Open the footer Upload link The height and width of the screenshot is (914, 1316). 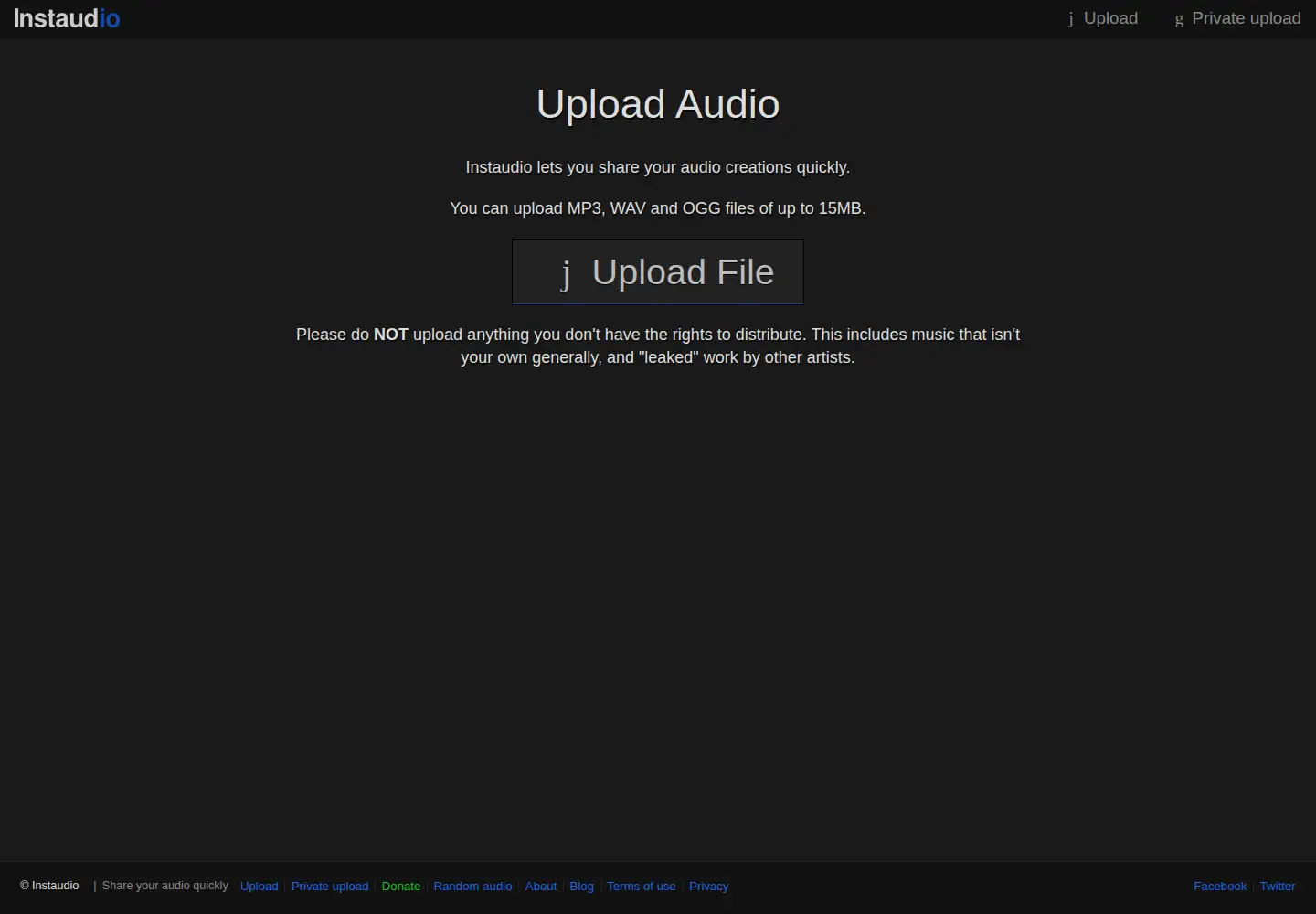(x=259, y=887)
